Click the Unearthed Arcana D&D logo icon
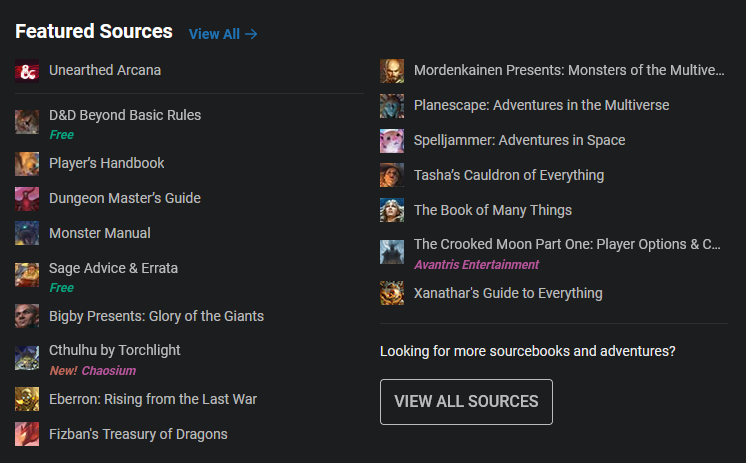 (27, 71)
